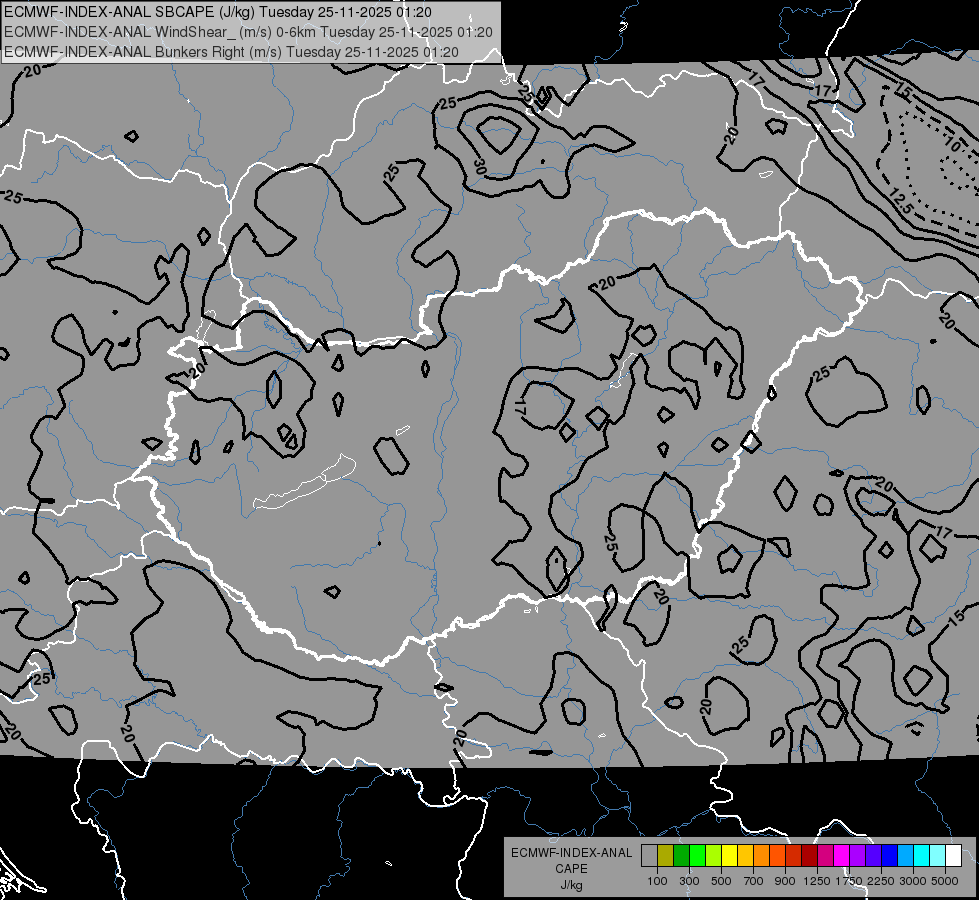Click the 30 contour label
Image resolution: width=979 pixels, height=900 pixels.
click(x=480, y=166)
